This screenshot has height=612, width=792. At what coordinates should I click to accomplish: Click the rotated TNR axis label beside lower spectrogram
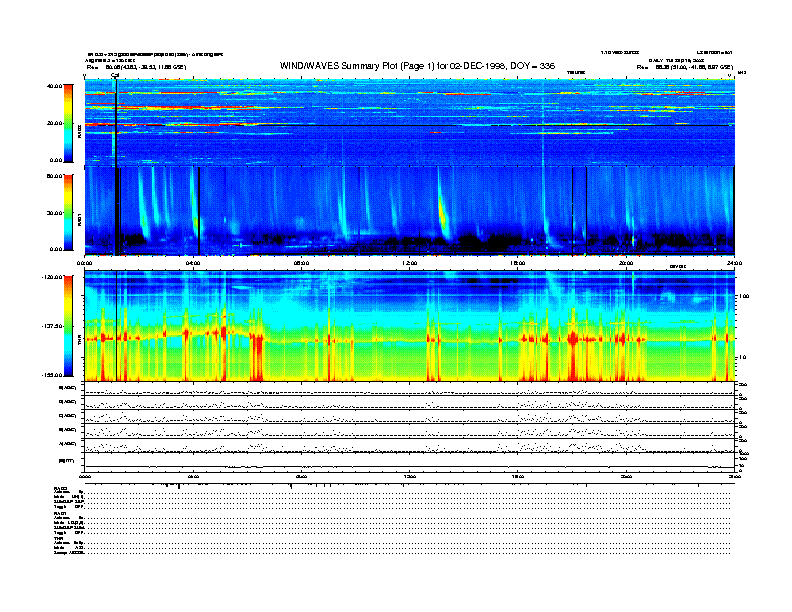[79, 342]
